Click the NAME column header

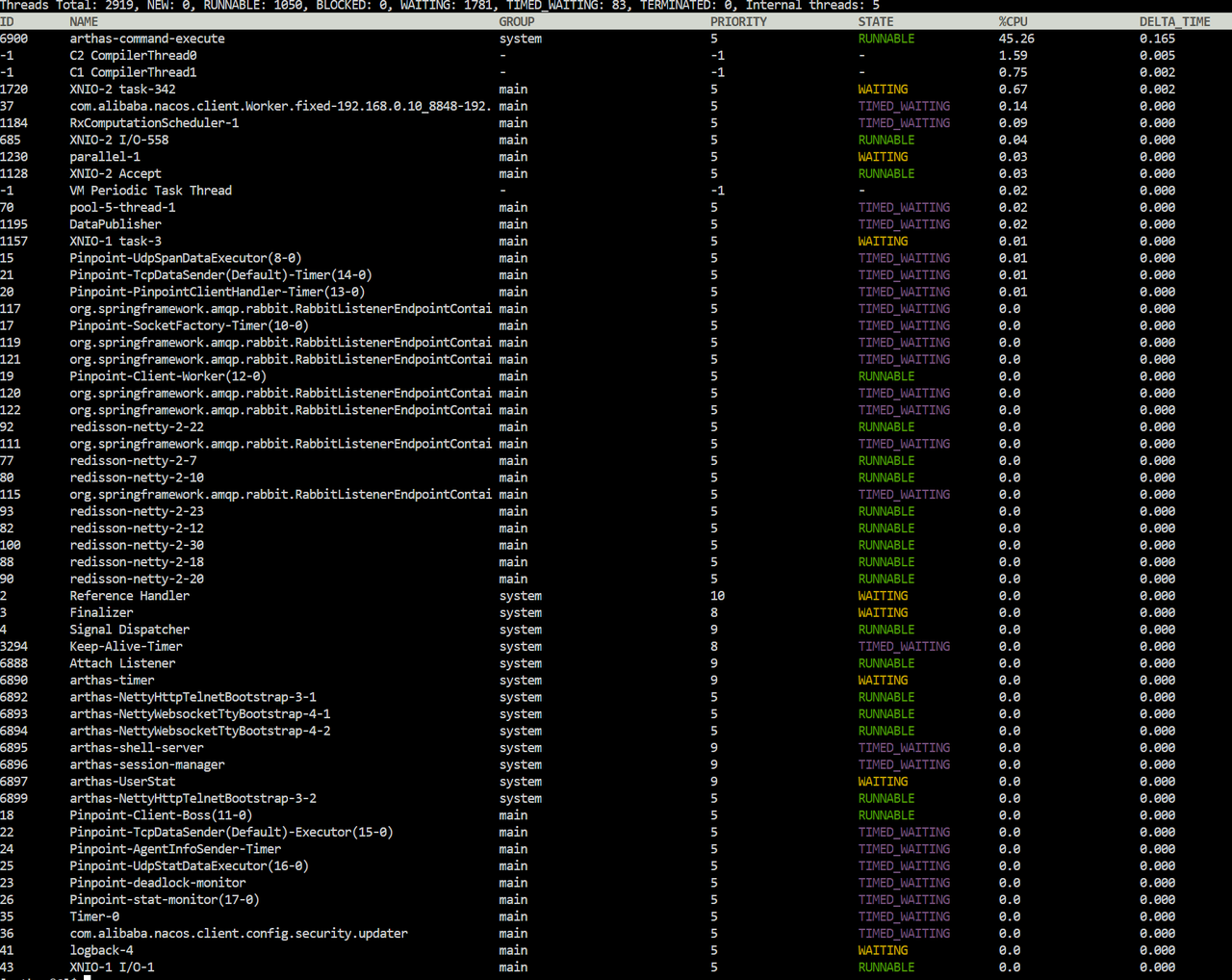[84, 21]
